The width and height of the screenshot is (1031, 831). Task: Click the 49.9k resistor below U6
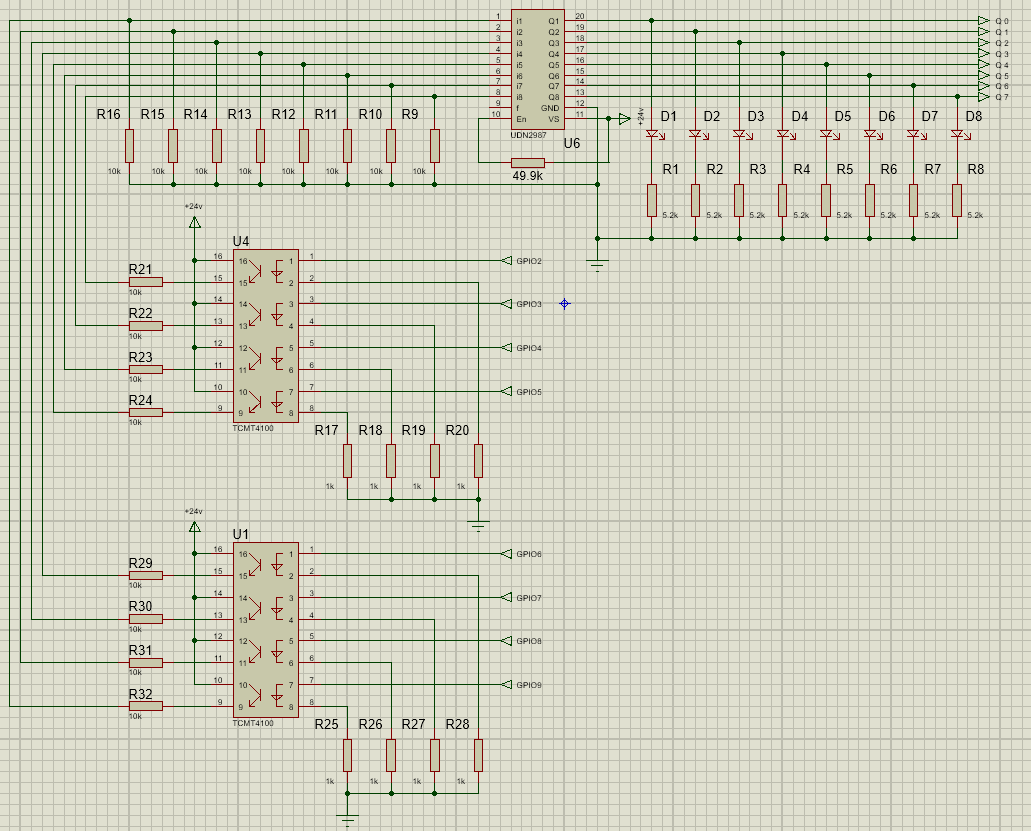(x=527, y=163)
